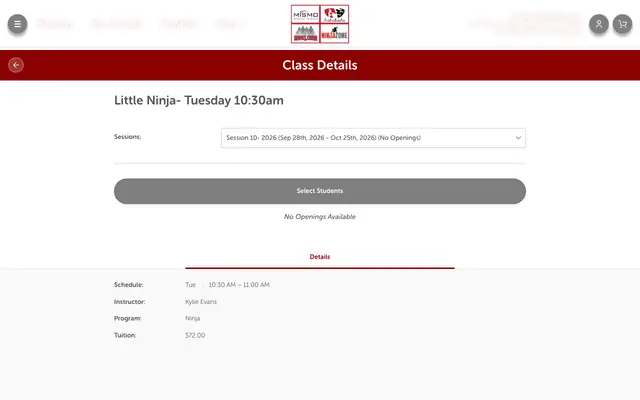Image resolution: width=640 pixels, height=400 pixels.
Task: Open the shopping cart icon
Action: (x=622, y=24)
